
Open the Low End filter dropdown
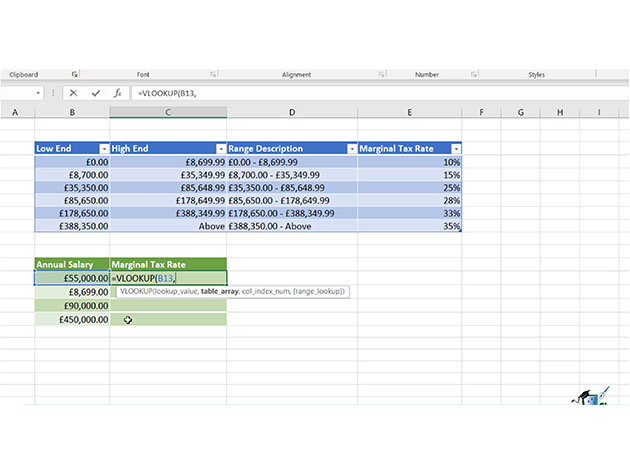click(x=102, y=148)
